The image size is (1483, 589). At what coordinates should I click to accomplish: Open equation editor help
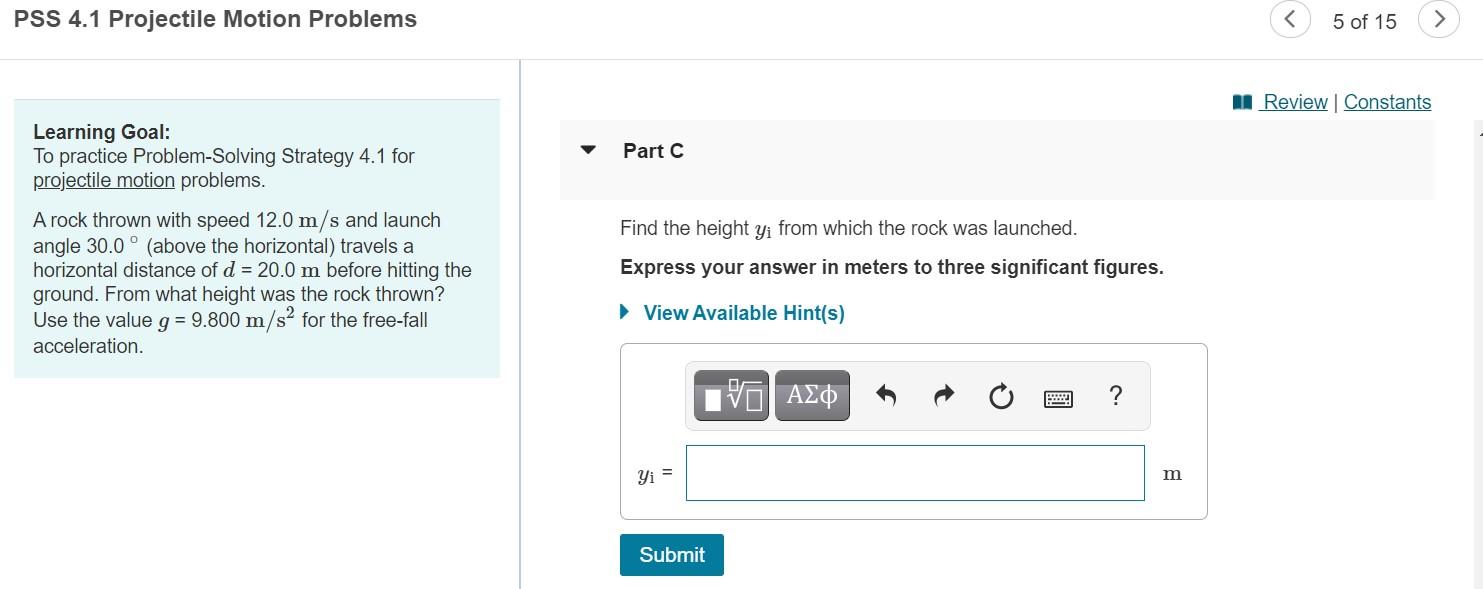[x=1117, y=395]
